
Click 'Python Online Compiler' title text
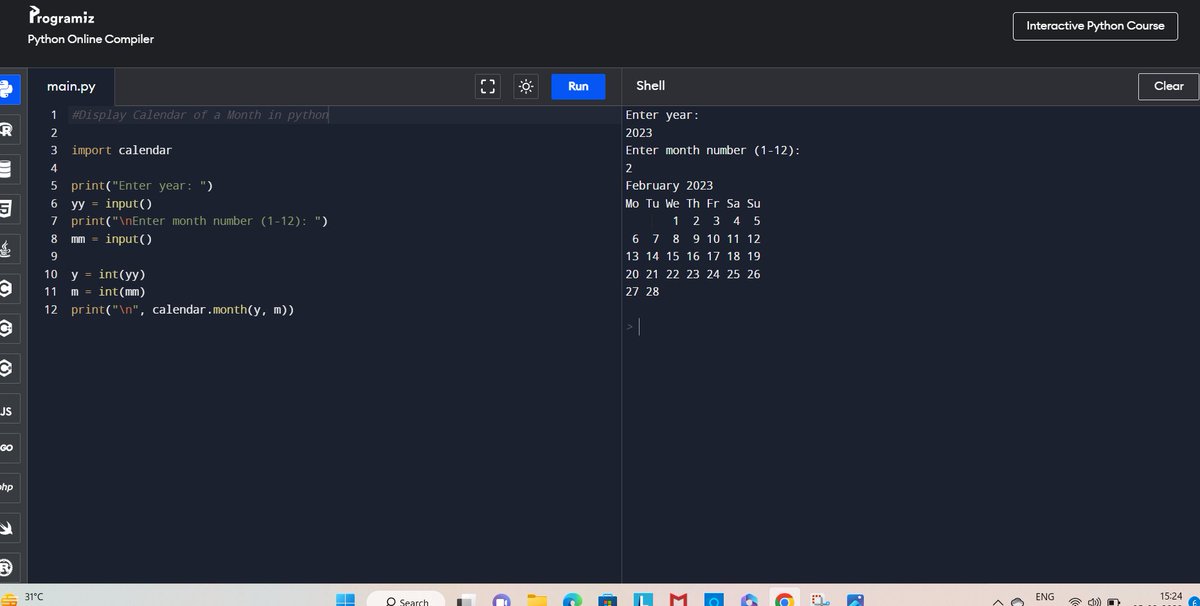91,39
